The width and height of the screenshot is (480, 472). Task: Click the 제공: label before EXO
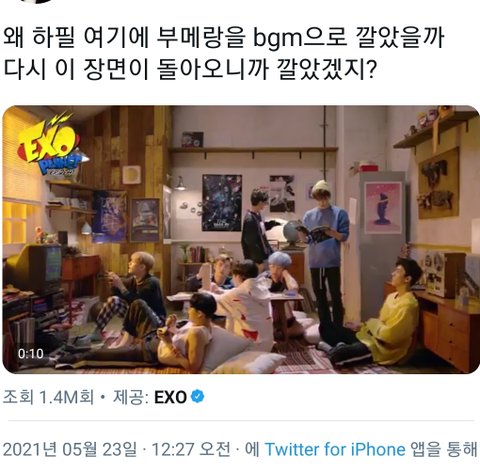(131, 397)
